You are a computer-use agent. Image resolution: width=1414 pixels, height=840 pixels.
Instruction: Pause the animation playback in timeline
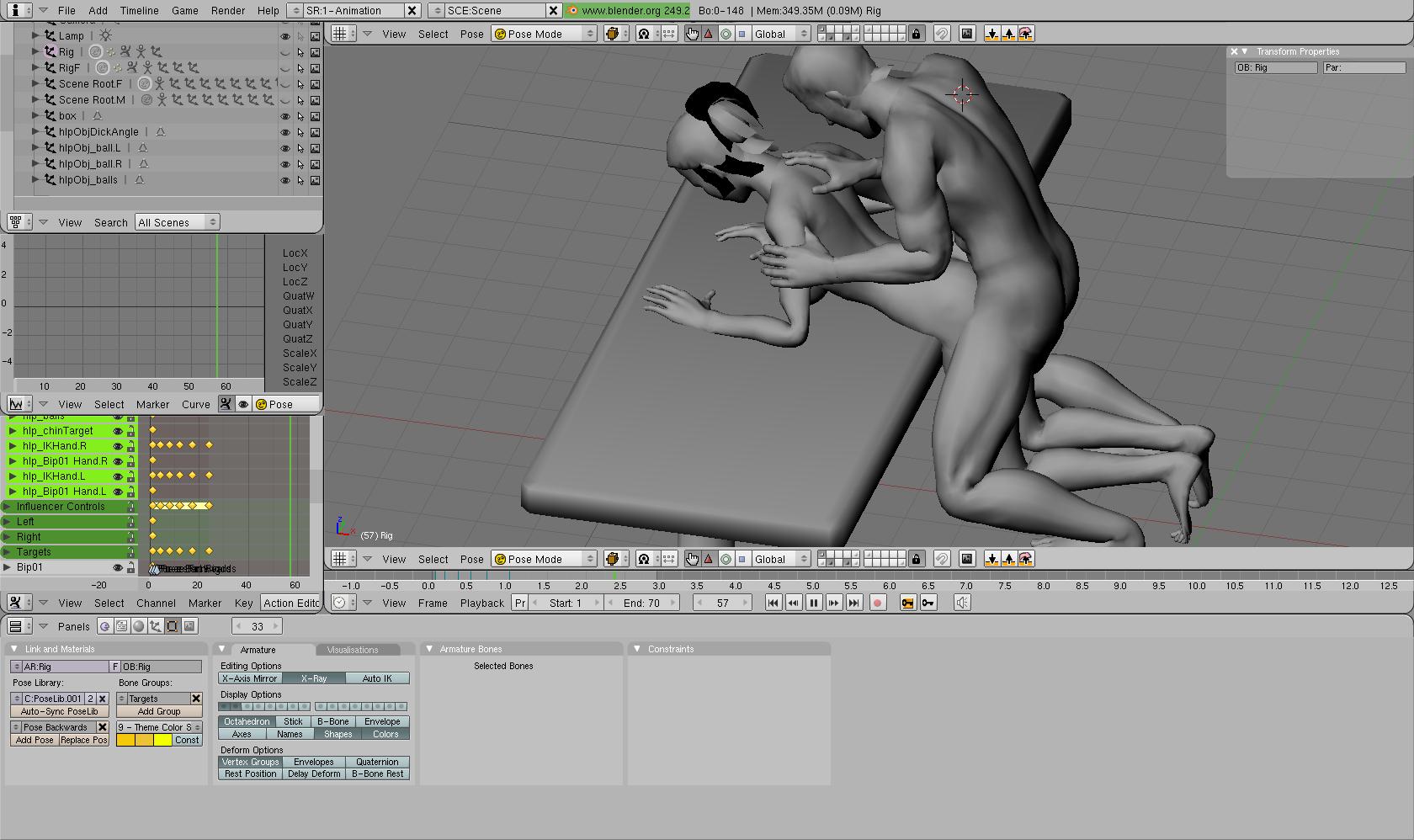(x=813, y=603)
